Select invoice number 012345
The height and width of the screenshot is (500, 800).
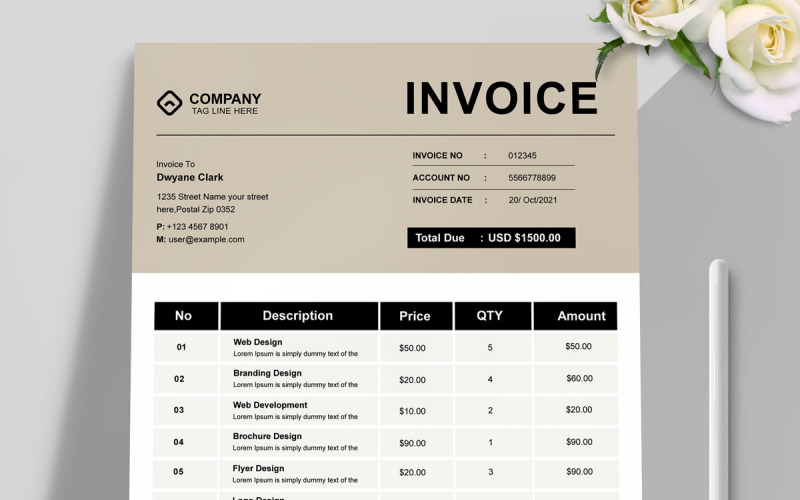click(522, 156)
